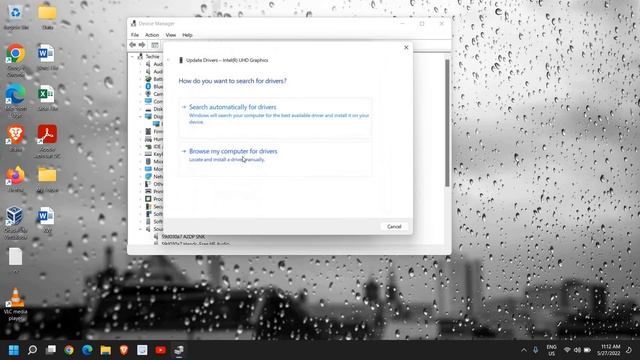Collapse the root computer node in device tree
The width and height of the screenshot is (640, 360).
tap(132, 57)
